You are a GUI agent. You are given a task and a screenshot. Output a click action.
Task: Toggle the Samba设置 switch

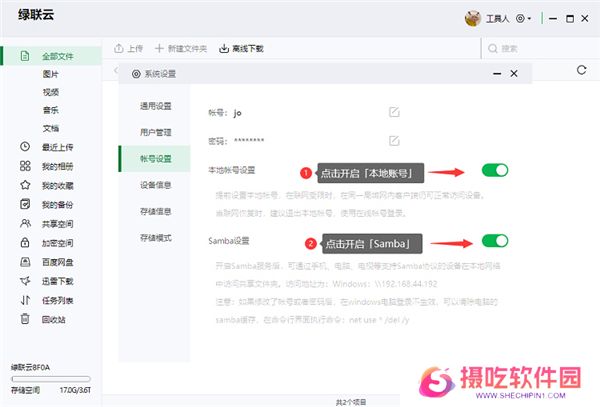pyautogui.click(x=495, y=241)
